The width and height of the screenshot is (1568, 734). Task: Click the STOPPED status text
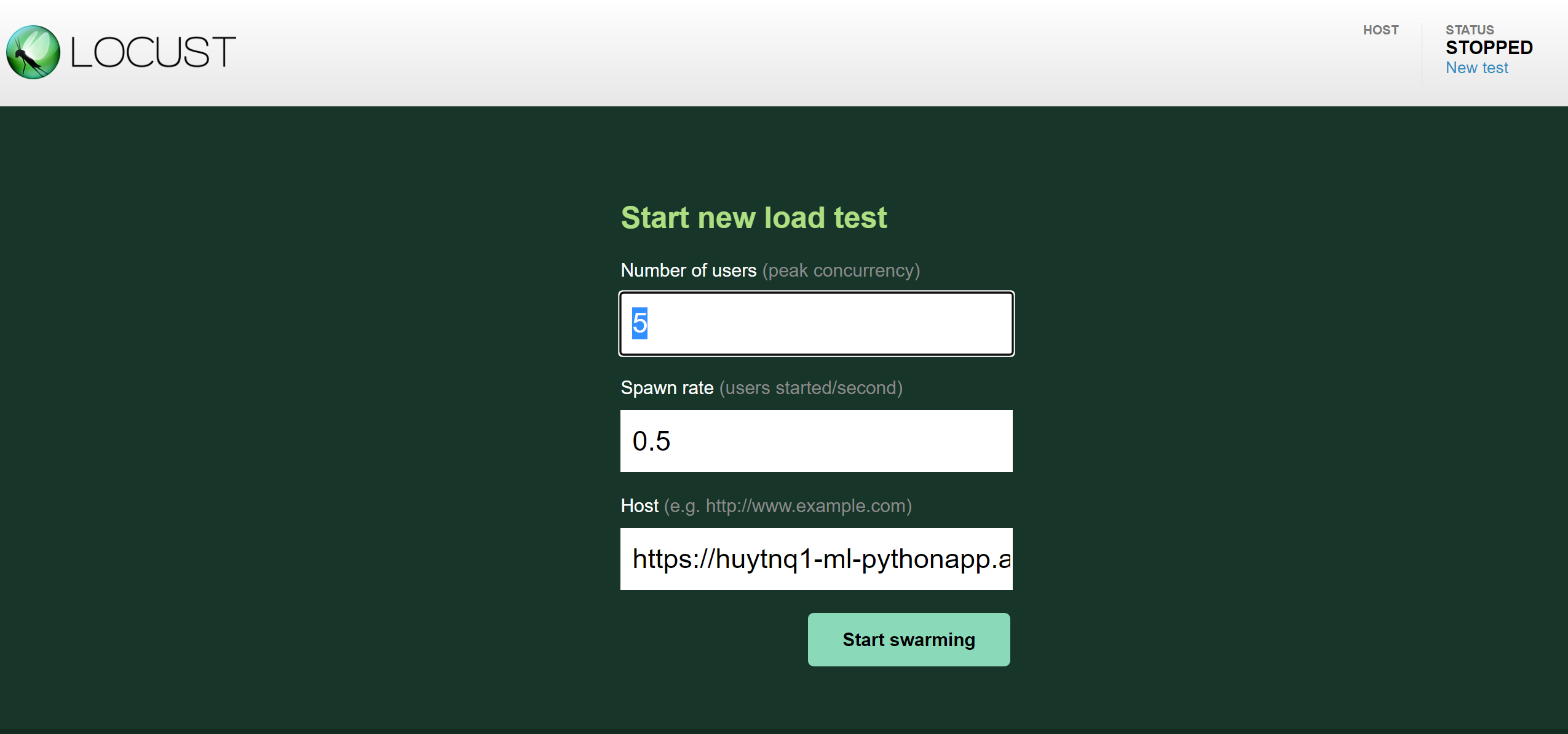pyautogui.click(x=1489, y=47)
